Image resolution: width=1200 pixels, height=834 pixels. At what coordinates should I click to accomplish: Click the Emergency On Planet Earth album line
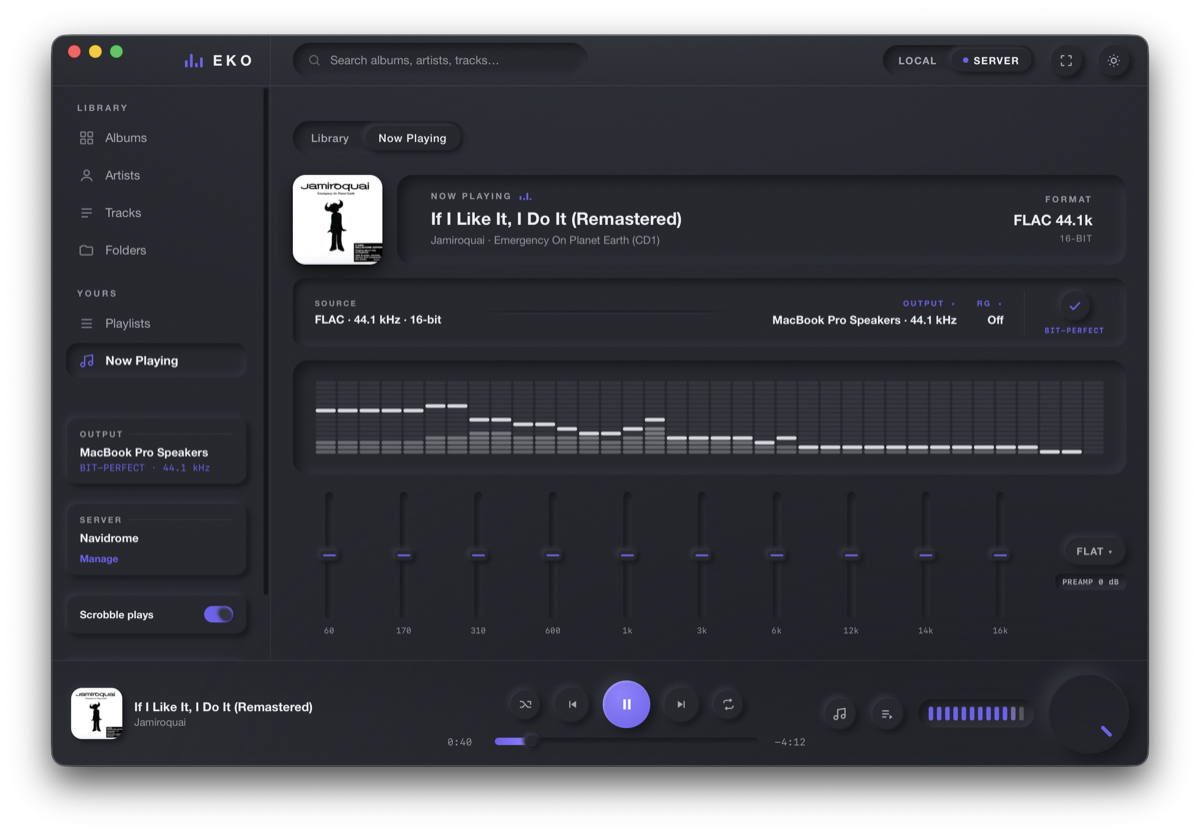[x=545, y=240]
